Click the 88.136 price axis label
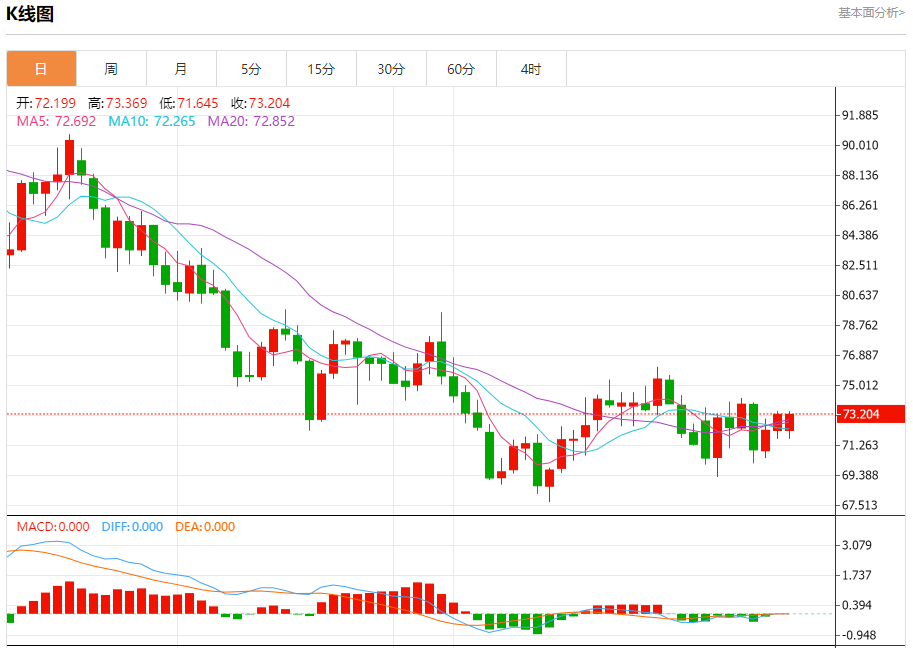Viewport: 913px width, 648px height. [x=860, y=175]
